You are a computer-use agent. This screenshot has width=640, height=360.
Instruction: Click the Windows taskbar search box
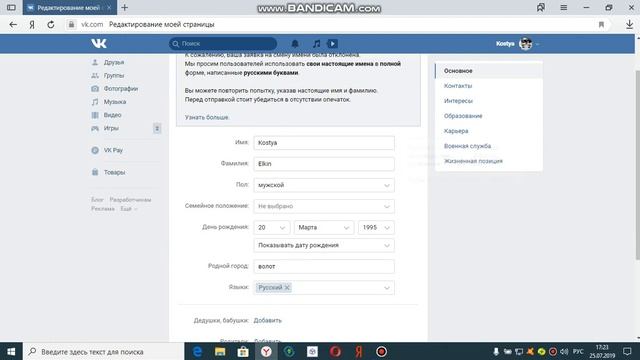point(104,351)
